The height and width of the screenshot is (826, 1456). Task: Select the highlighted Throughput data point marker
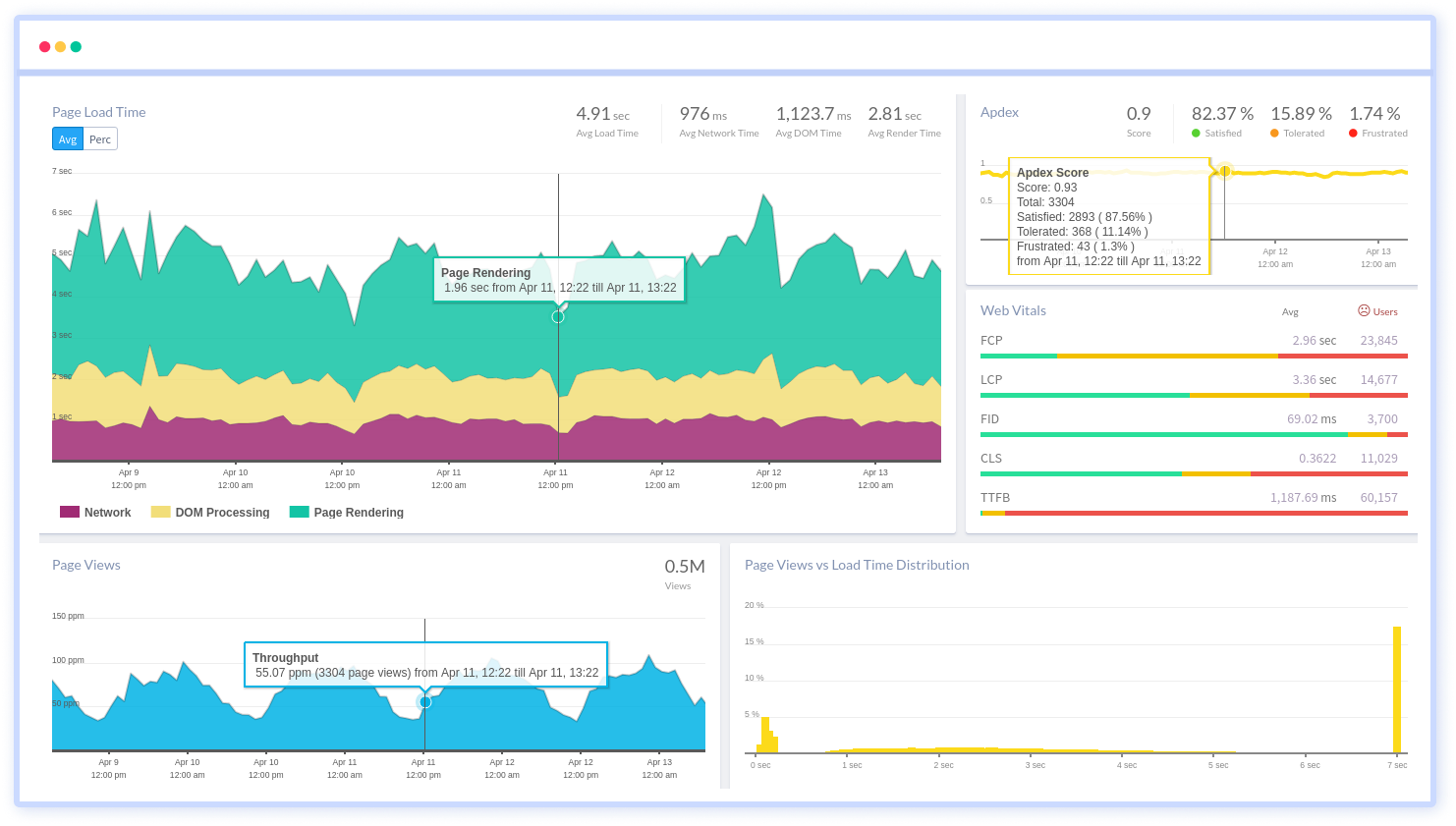coord(425,701)
